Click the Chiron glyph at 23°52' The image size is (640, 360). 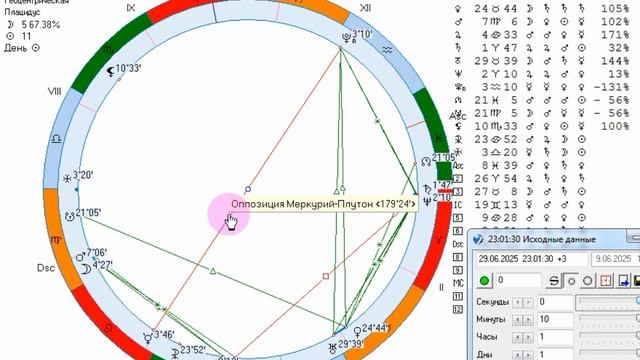(175, 353)
